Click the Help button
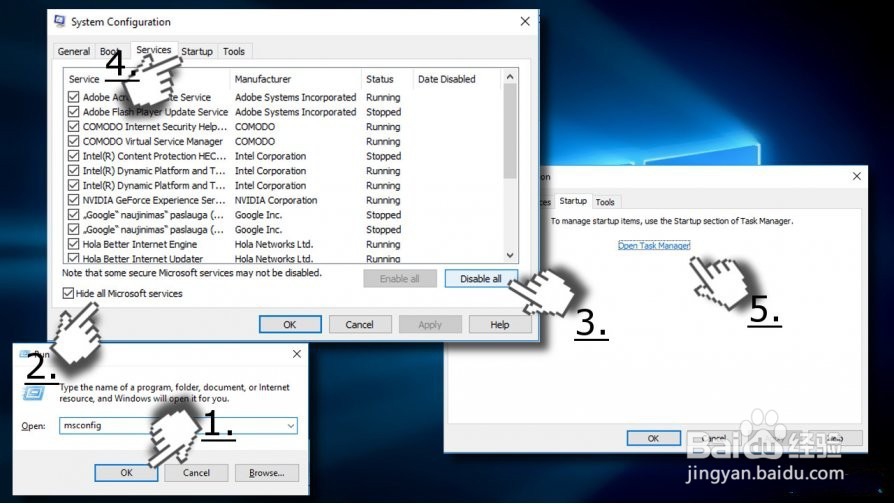Viewport: 894px width, 504px height. coord(500,324)
